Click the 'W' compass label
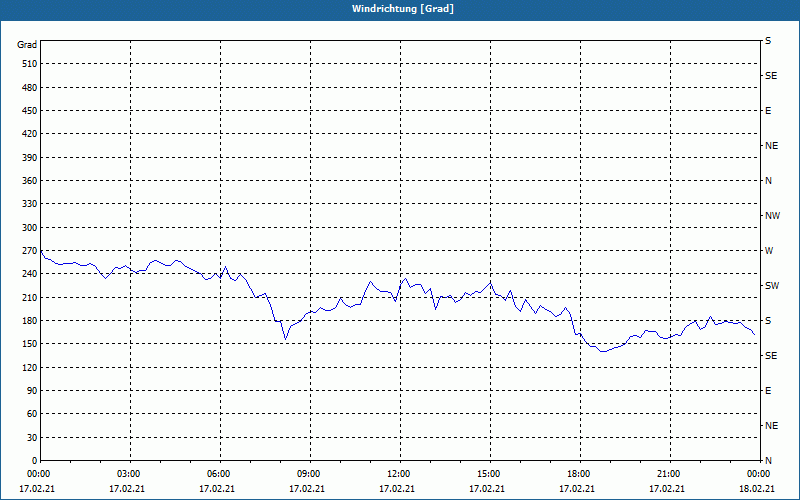Viewport: 800px width, 500px height. 769,251
